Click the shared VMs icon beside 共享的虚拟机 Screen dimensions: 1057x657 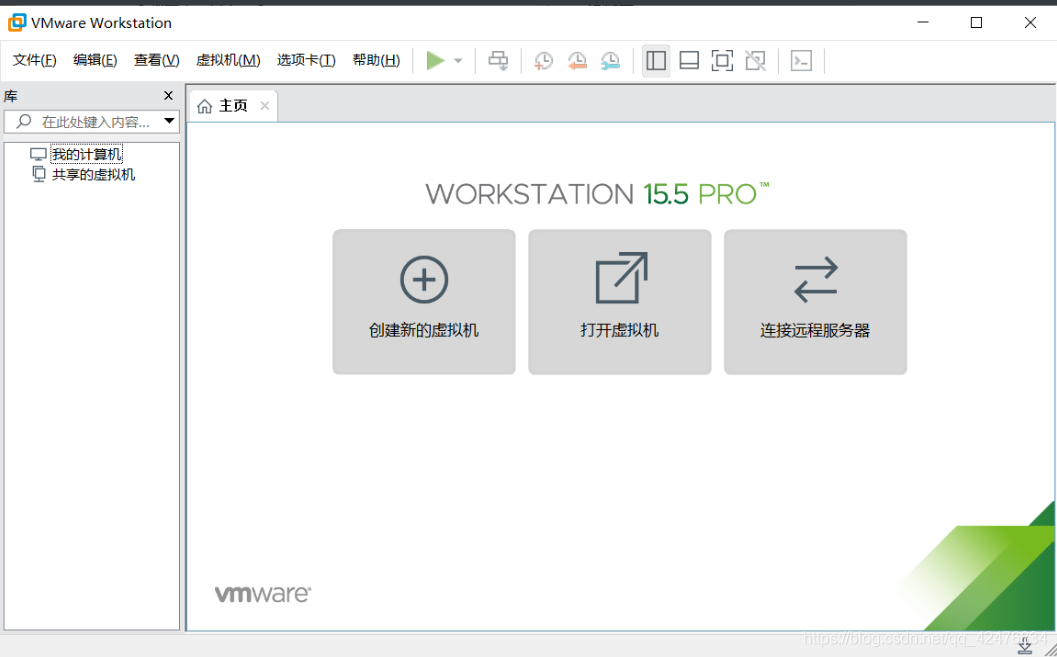(39, 175)
